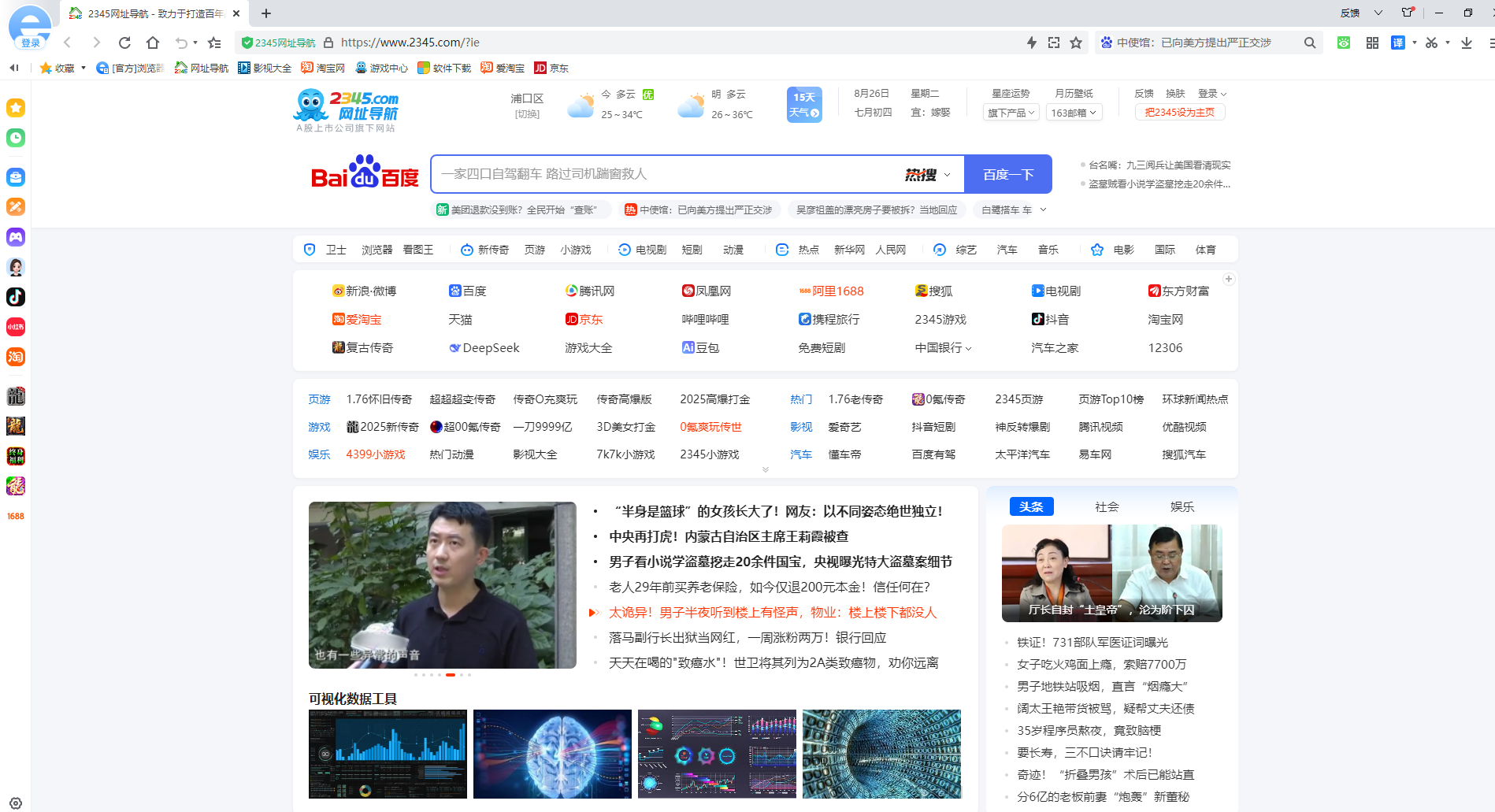Open the TikTok sidebar shortcut

tap(16, 297)
